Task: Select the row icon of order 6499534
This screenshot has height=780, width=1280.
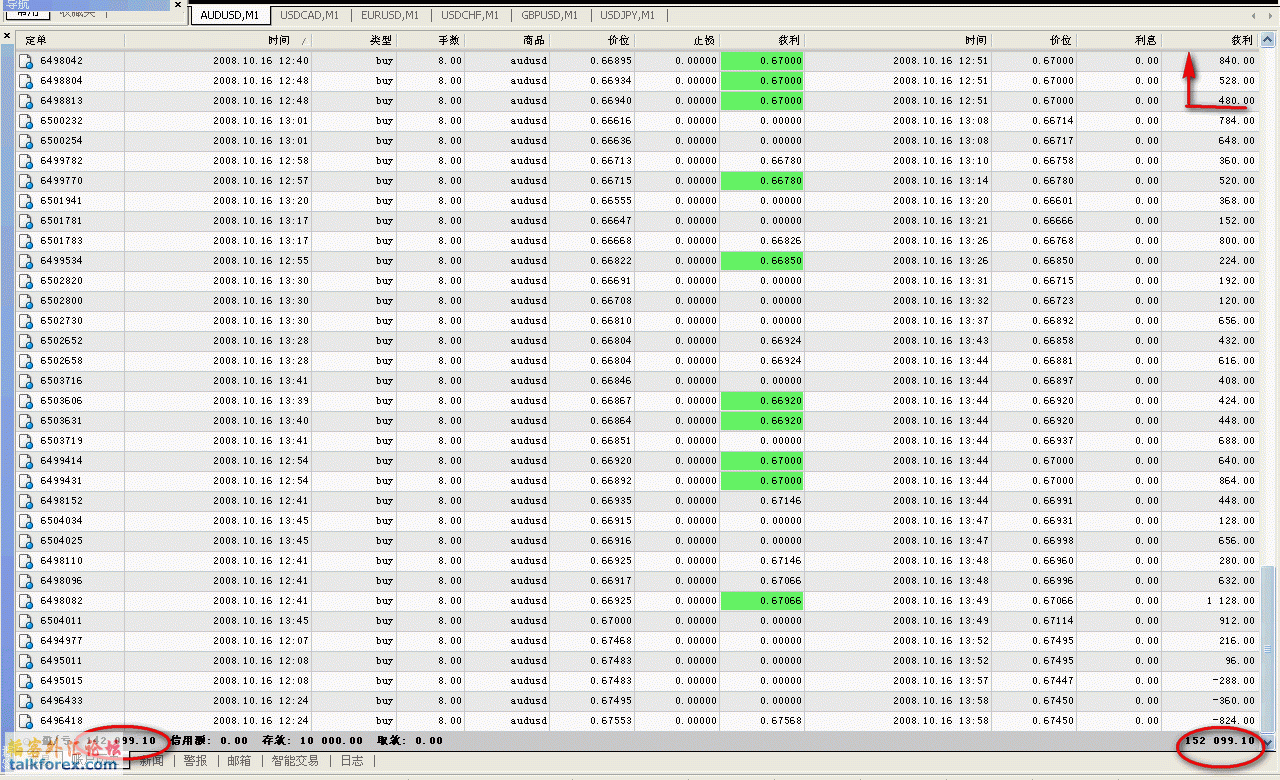Action: click(x=27, y=261)
